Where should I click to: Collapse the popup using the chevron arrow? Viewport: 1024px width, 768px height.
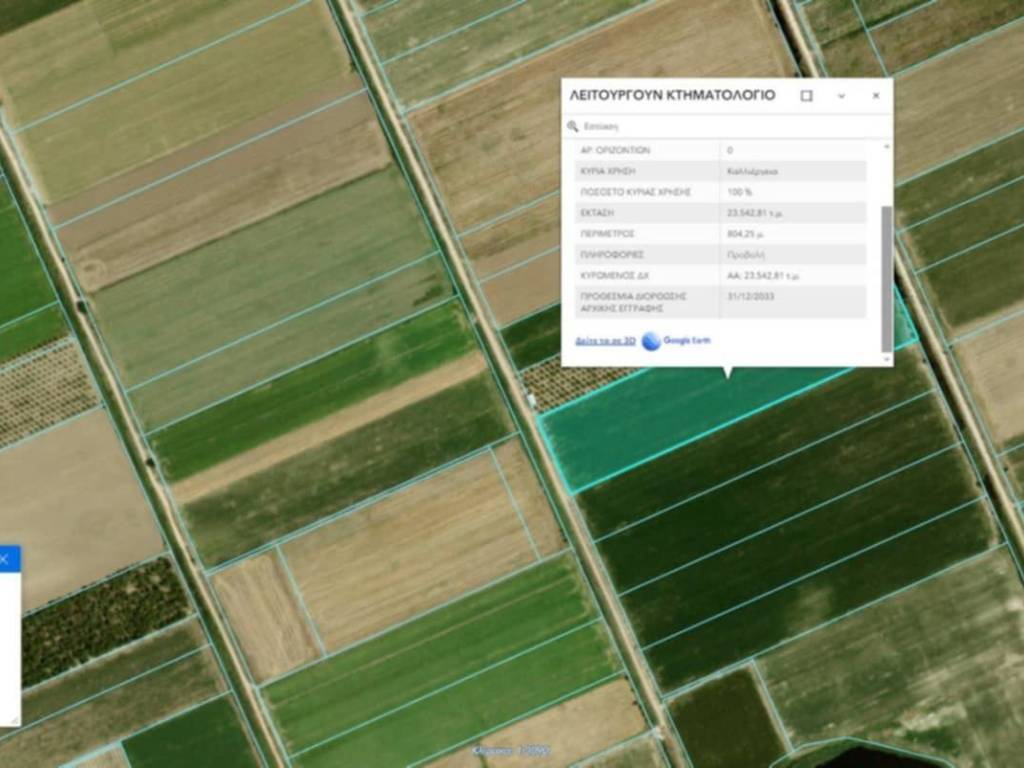tap(841, 96)
